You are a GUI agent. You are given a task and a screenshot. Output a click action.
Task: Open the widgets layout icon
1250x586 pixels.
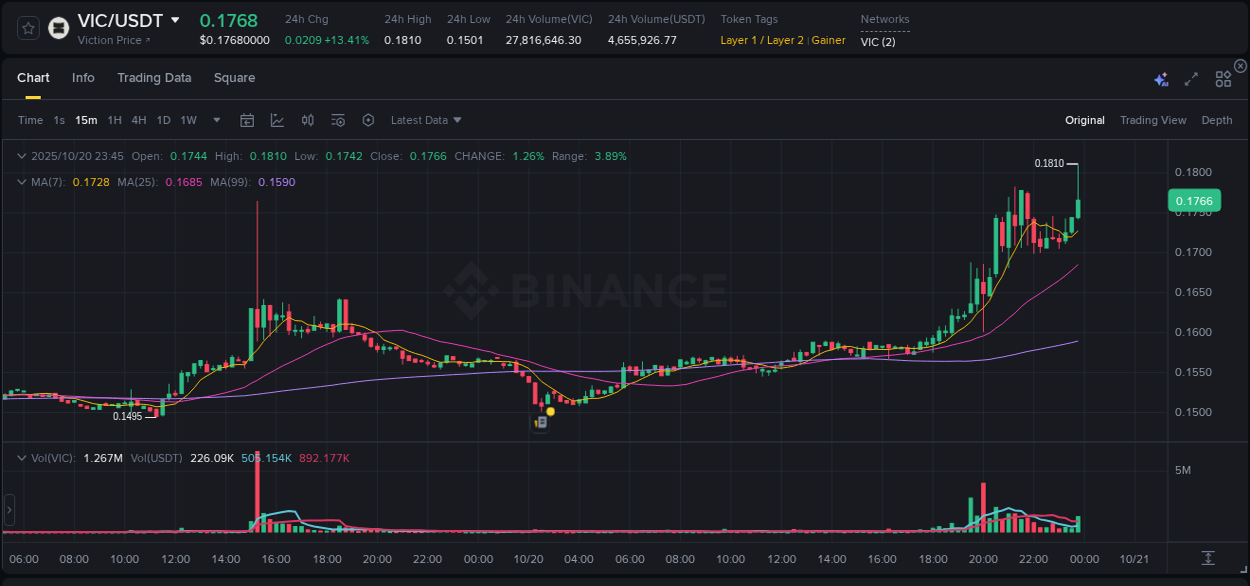pyautogui.click(x=1223, y=77)
